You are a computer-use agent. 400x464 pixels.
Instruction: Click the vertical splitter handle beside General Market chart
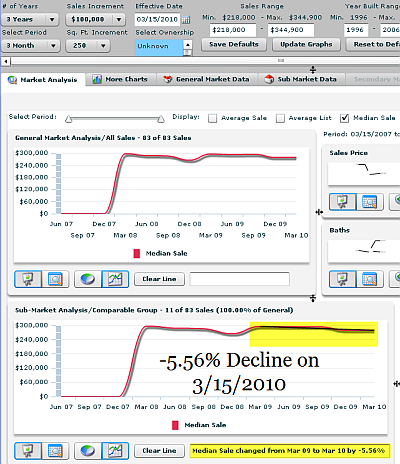click(319, 212)
